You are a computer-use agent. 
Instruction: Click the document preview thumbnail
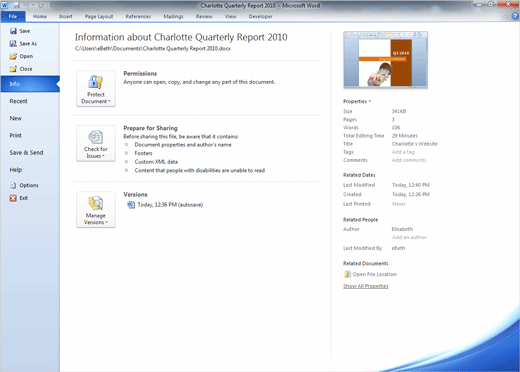pyautogui.click(x=386, y=60)
